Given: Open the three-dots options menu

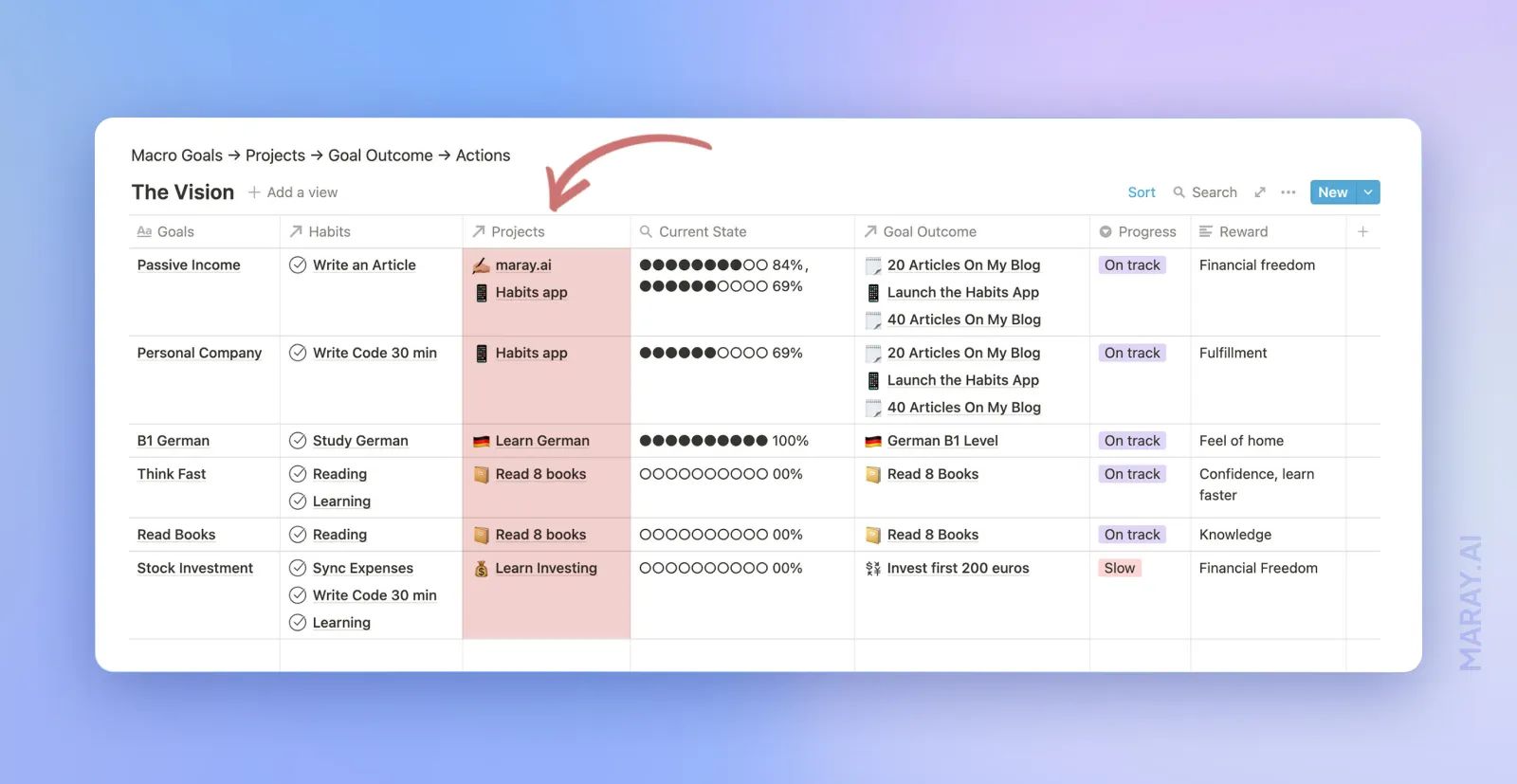Looking at the screenshot, I should 1288,192.
